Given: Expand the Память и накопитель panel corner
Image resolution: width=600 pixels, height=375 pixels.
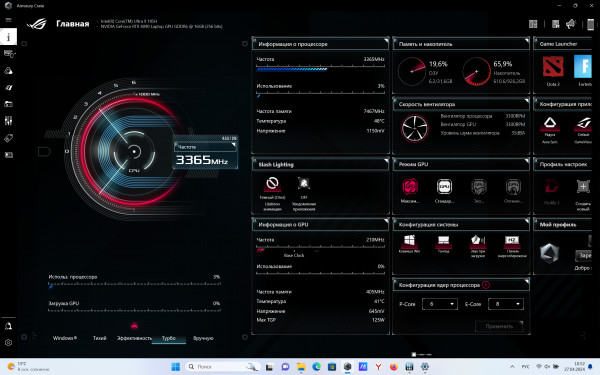Looking at the screenshot, I should pos(527,40).
